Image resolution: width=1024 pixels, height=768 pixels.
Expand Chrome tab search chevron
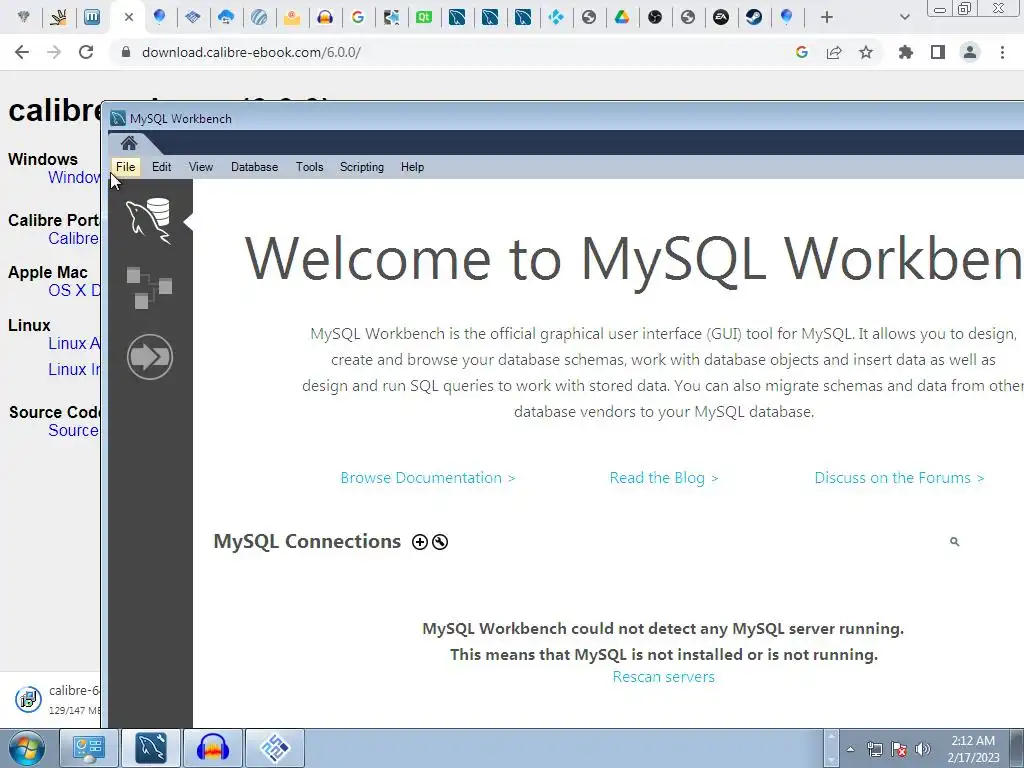904,18
